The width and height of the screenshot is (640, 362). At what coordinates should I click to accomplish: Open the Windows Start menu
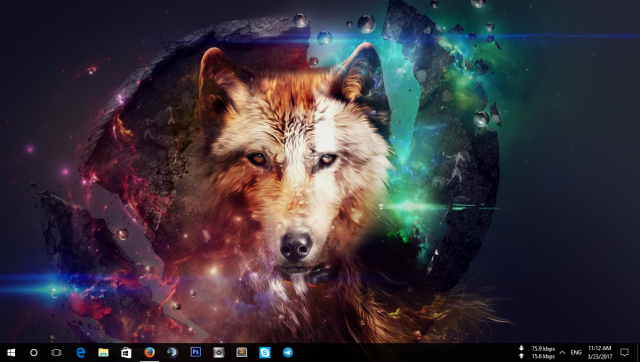pyautogui.click(x=11, y=352)
